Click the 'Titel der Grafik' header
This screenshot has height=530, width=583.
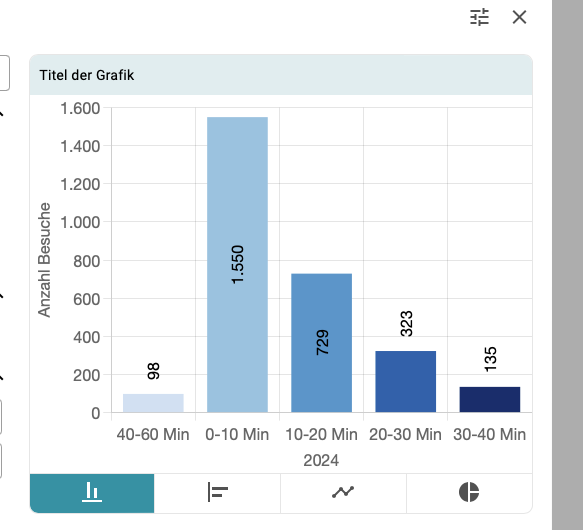(x=87, y=75)
